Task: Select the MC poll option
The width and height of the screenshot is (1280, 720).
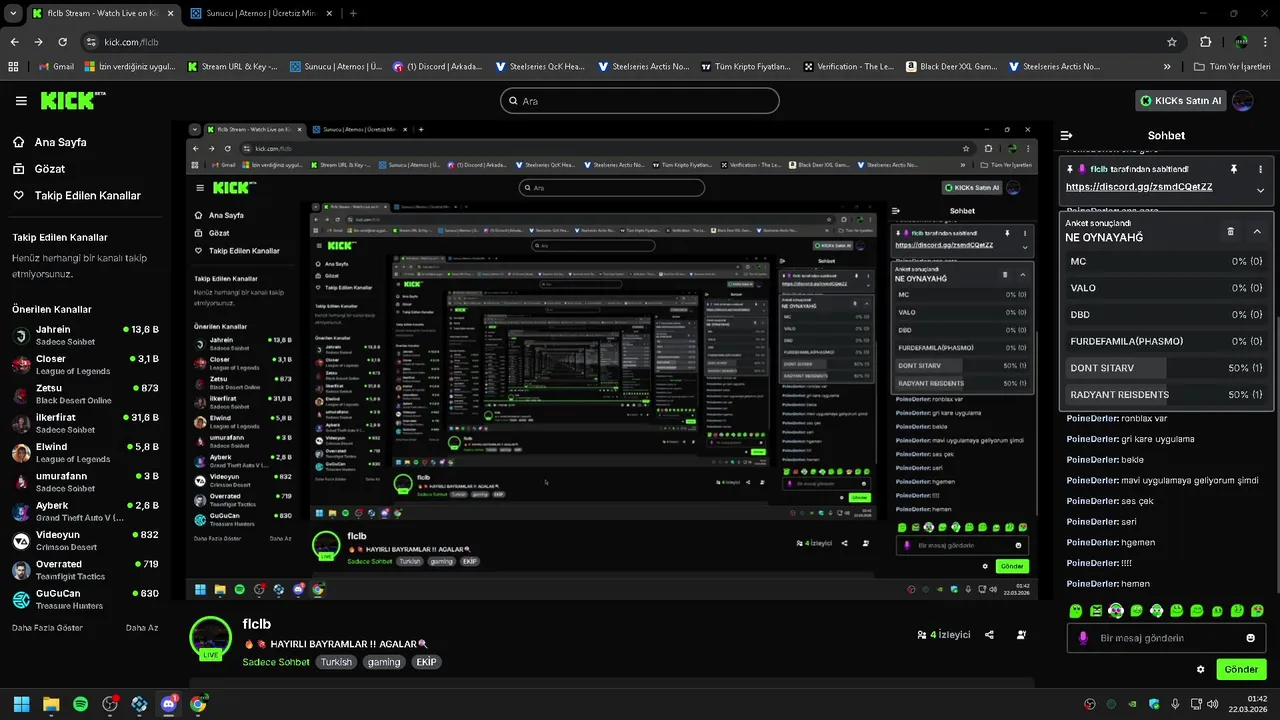Action: coord(1166,261)
